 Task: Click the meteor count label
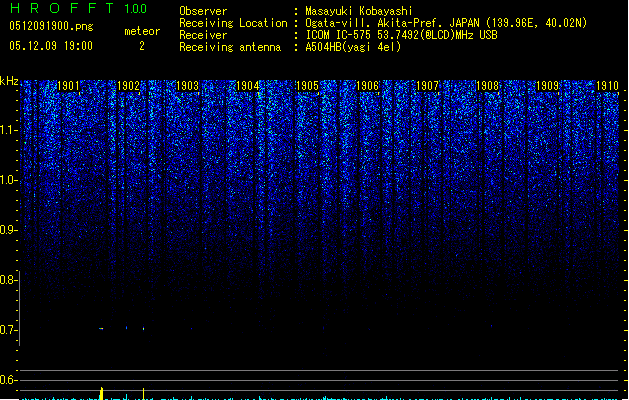pyautogui.click(x=141, y=31)
